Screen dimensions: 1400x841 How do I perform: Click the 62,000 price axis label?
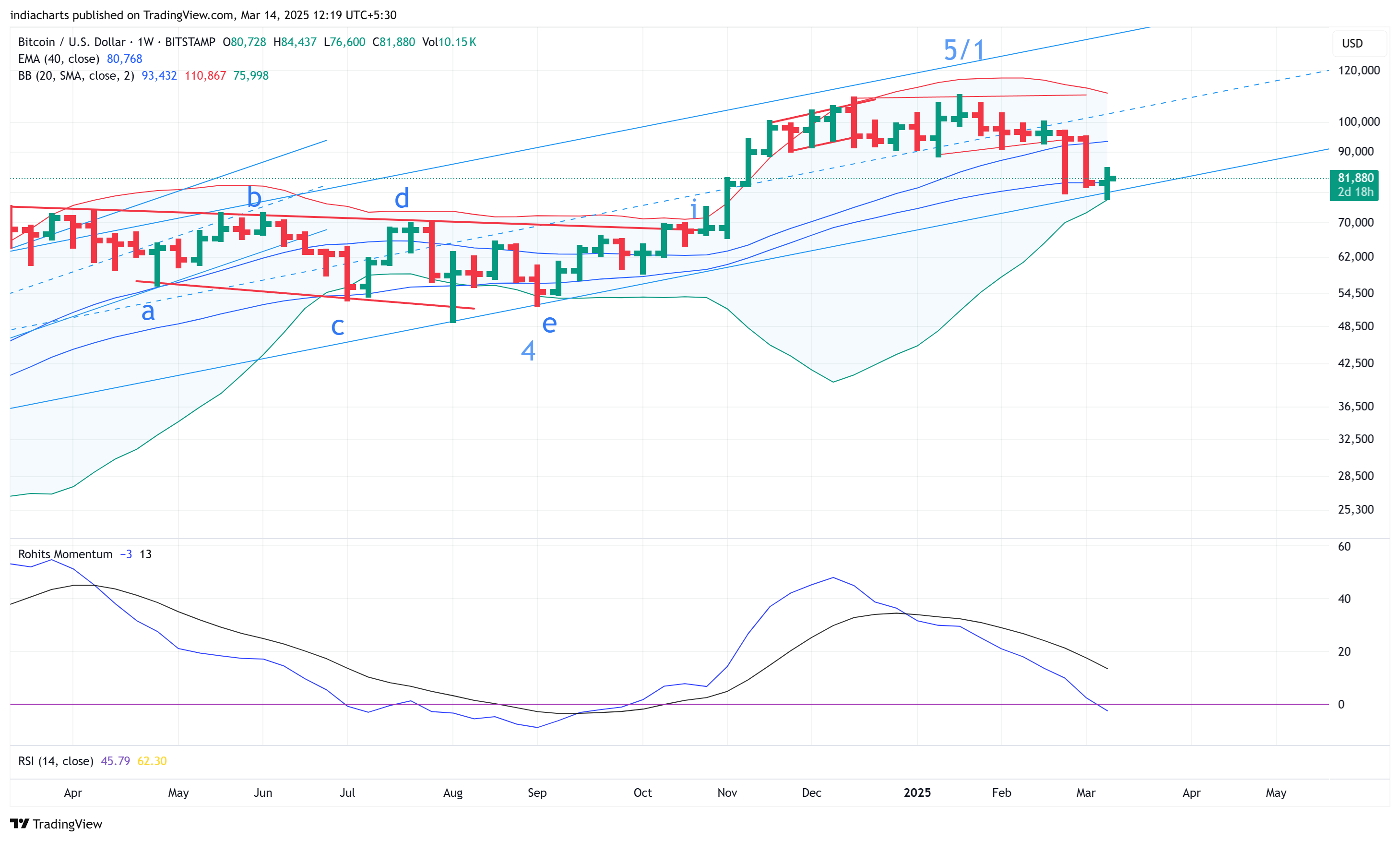click(1355, 257)
